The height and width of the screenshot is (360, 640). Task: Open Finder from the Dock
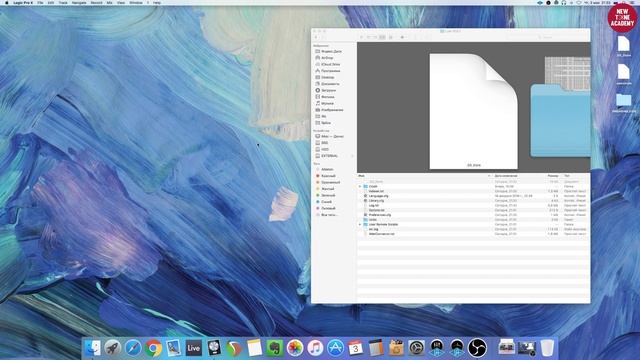point(93,348)
